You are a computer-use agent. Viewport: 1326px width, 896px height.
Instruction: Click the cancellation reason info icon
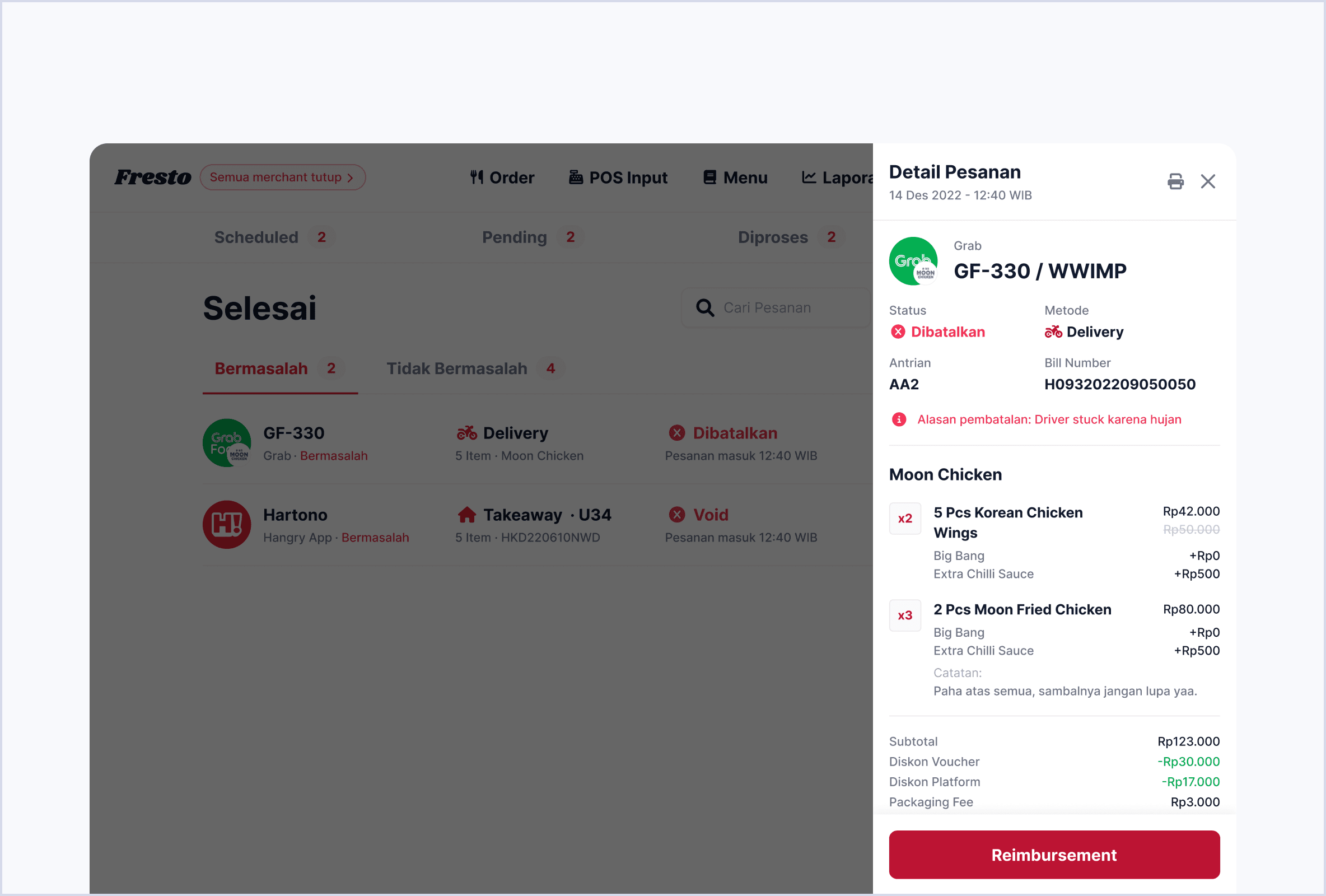pos(899,419)
